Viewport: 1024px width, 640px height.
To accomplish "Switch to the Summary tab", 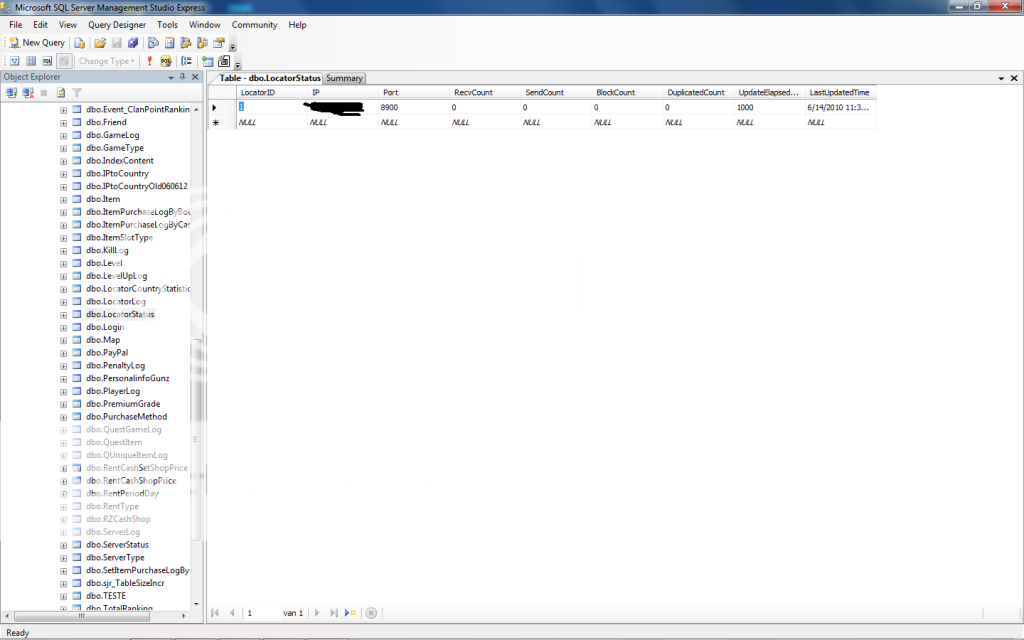I will (344, 78).
